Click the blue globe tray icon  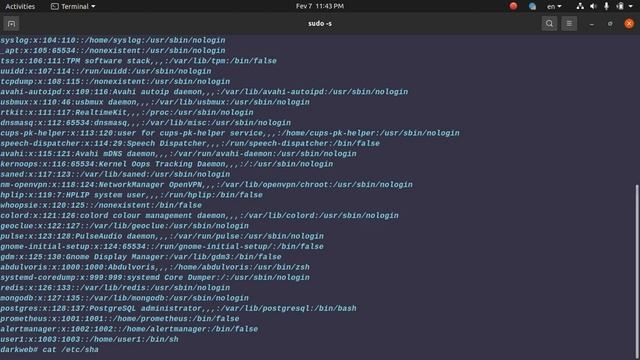click(x=532, y=6)
